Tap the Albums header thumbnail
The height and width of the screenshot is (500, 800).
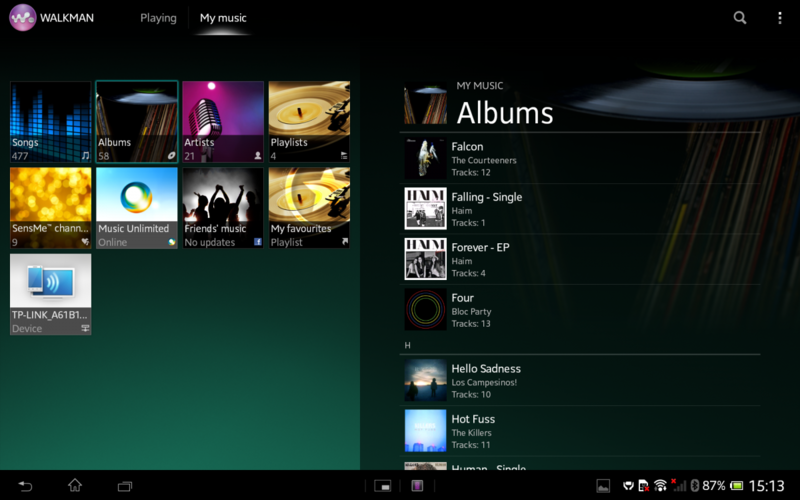click(426, 104)
